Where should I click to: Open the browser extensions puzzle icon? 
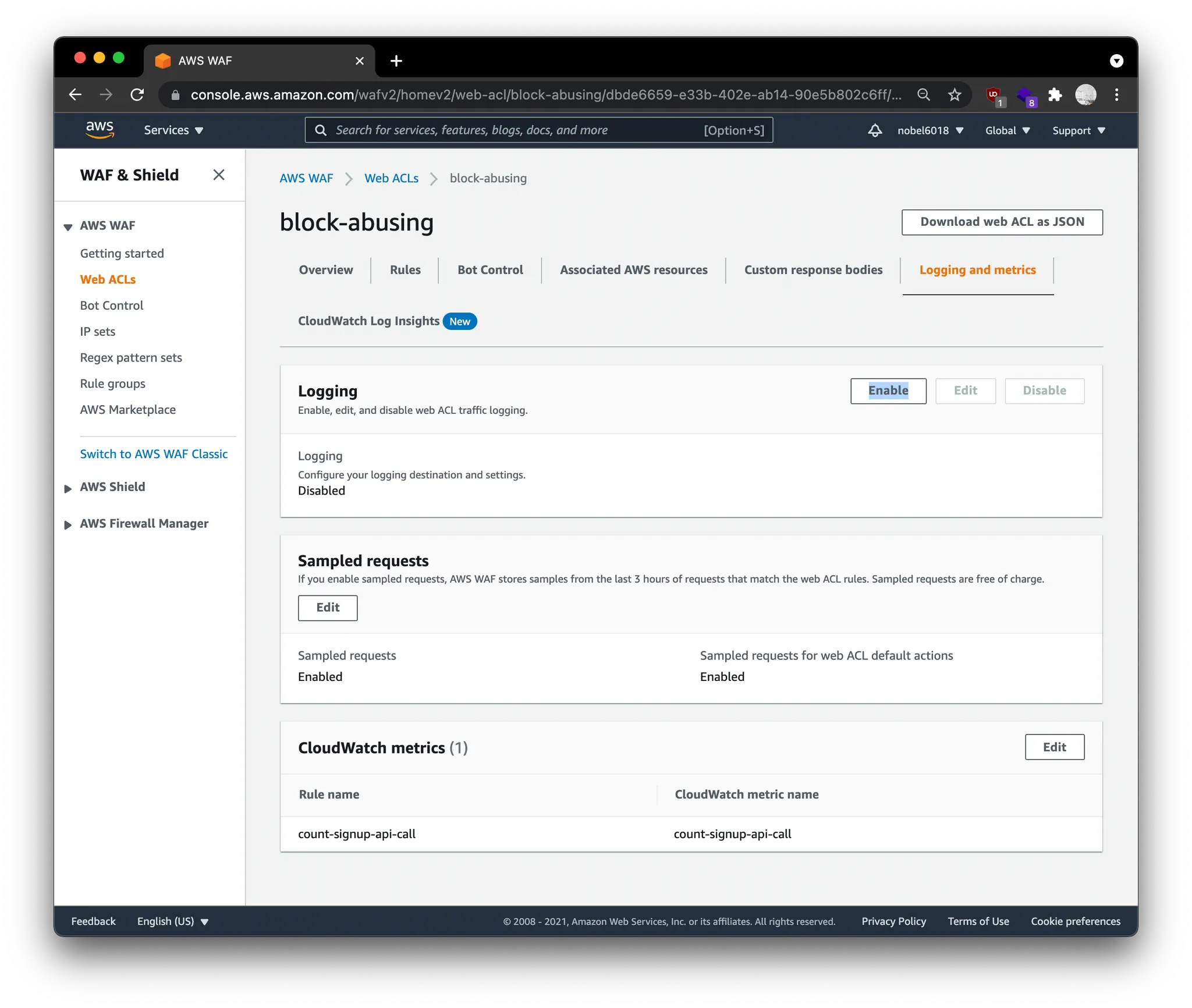pos(1055,95)
